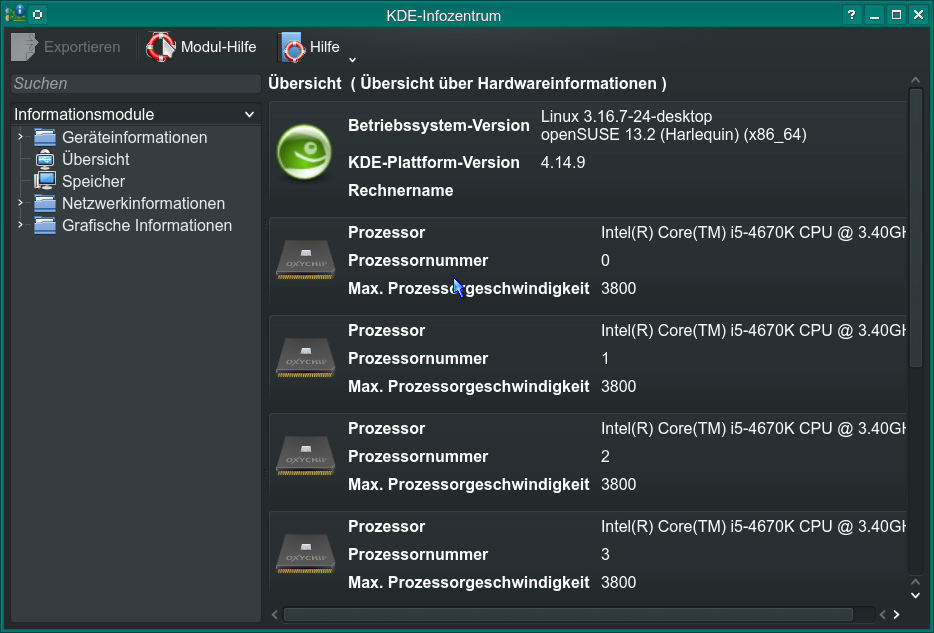Click the Hilfe lifebuoy book icon
934x633 pixels.
click(x=292, y=47)
